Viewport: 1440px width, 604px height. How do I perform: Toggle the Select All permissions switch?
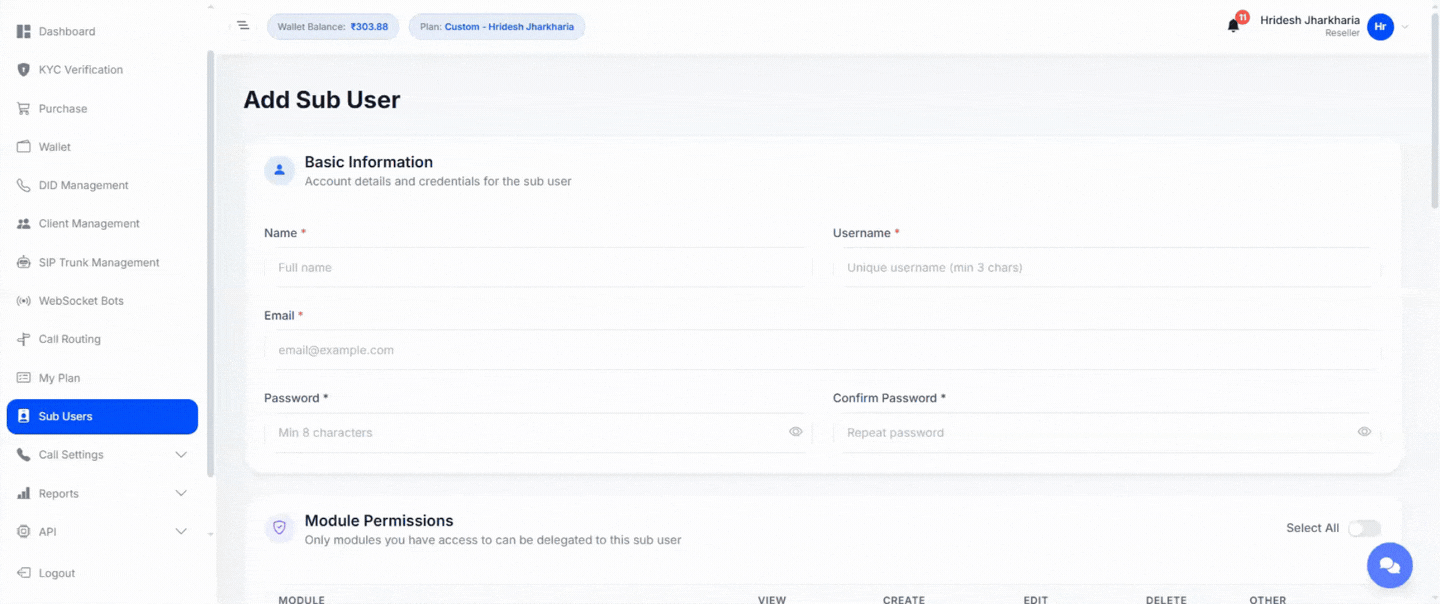(x=1364, y=528)
